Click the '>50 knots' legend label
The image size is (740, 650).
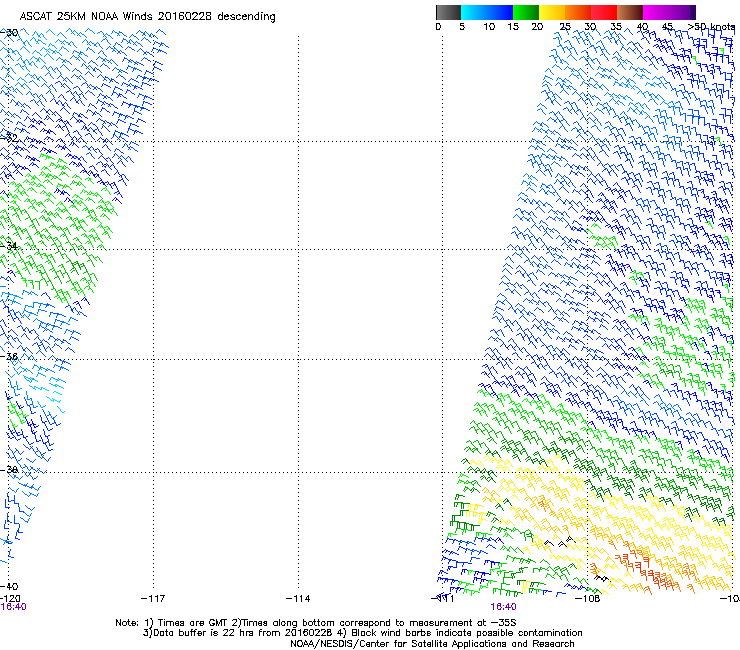[711, 27]
